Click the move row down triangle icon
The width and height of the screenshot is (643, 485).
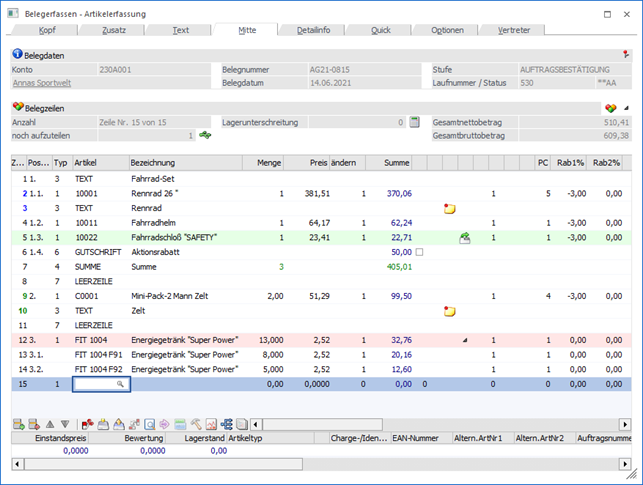point(65,424)
